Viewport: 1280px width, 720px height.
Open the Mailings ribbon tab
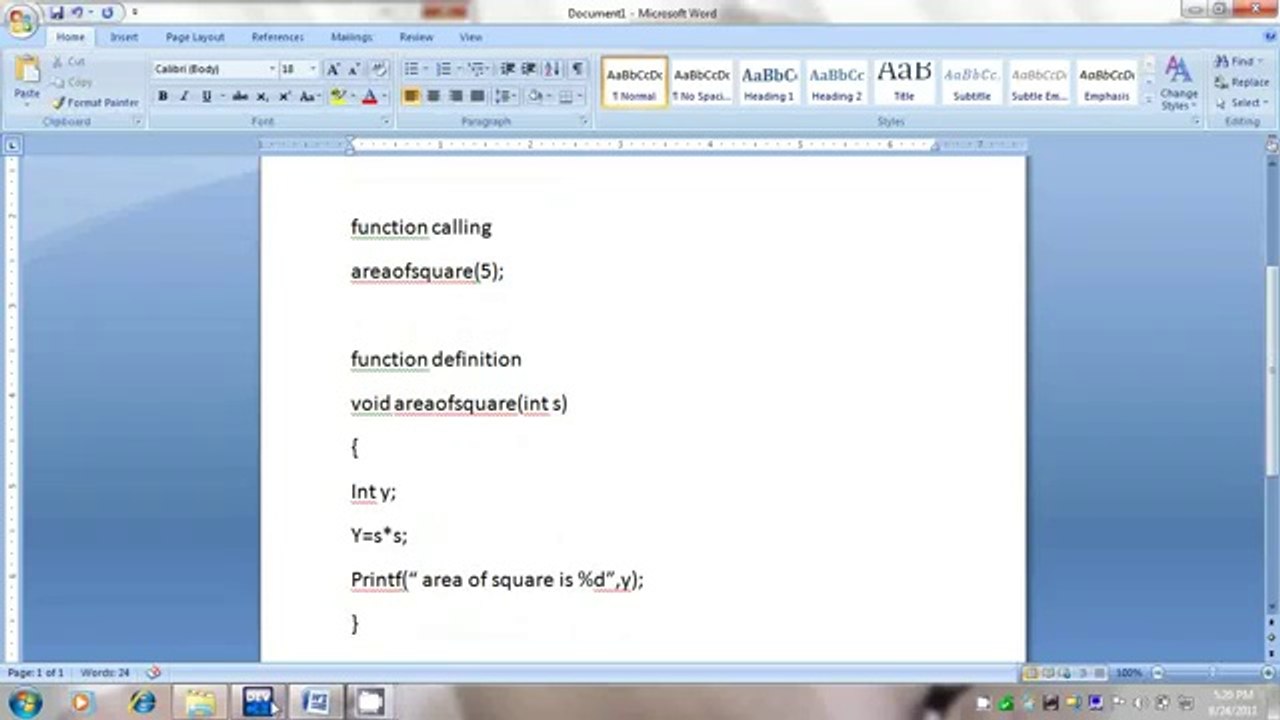point(351,37)
